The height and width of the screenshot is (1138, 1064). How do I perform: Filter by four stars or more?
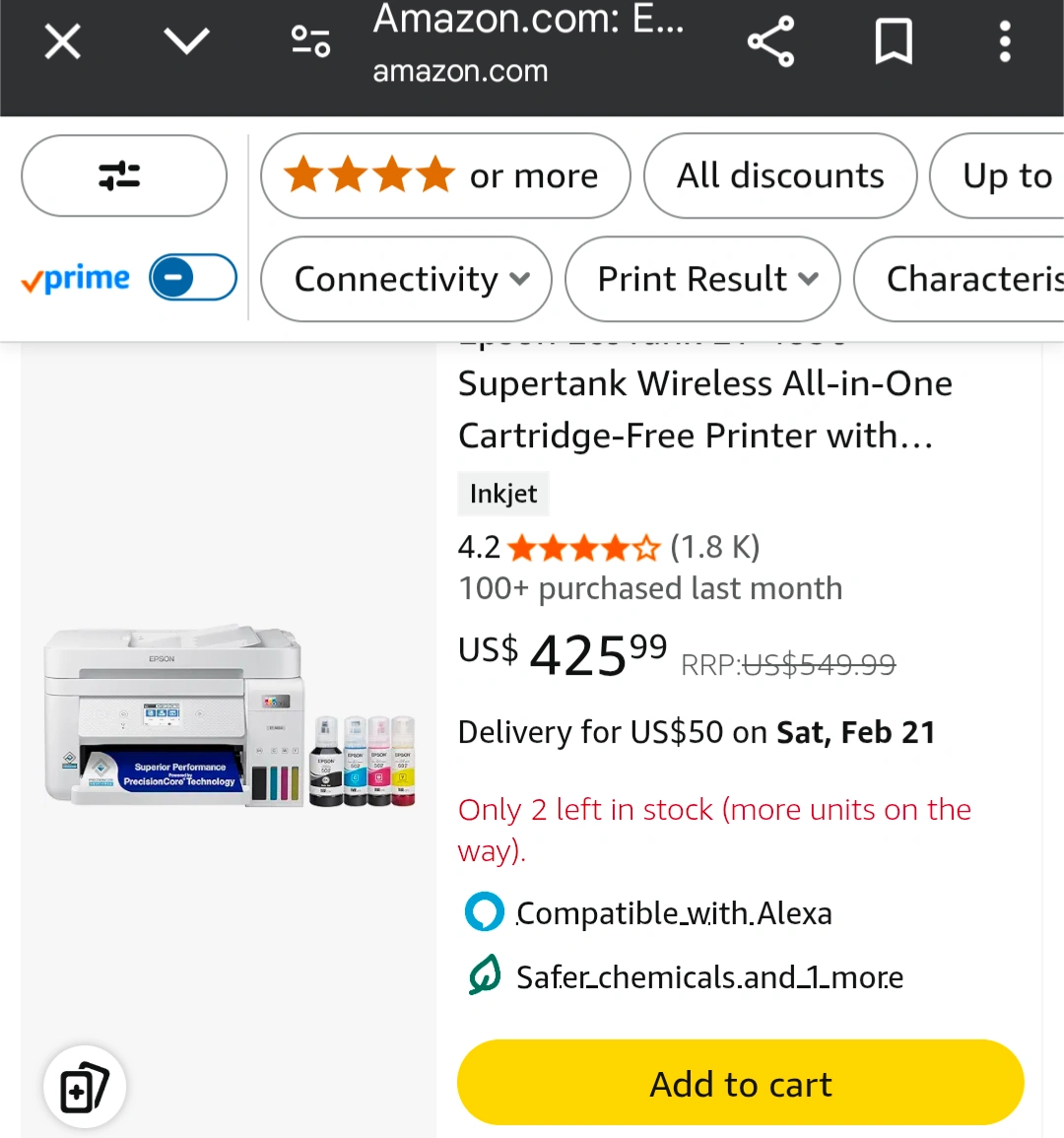(x=444, y=175)
